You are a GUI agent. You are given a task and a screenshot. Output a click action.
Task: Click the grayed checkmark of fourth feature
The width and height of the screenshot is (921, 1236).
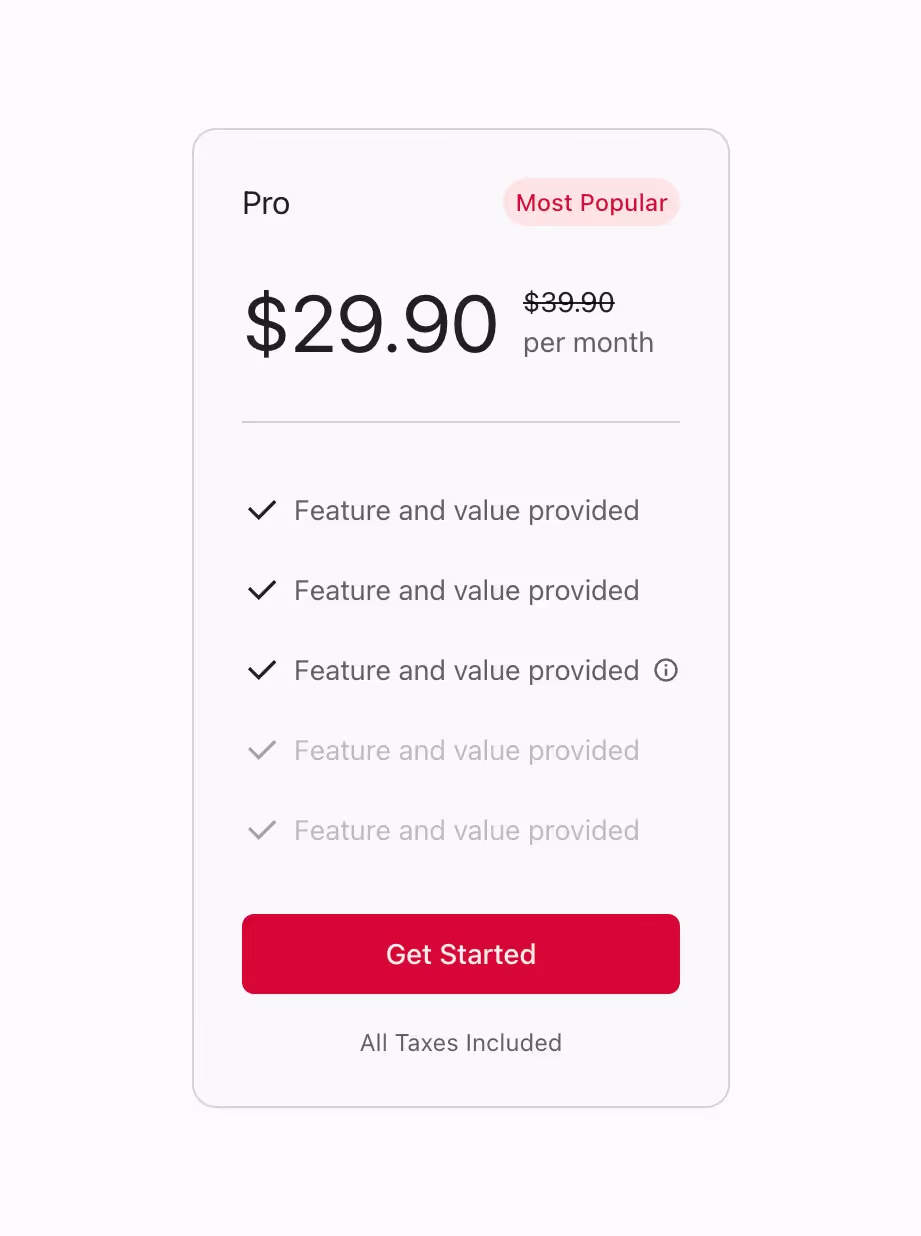point(261,750)
